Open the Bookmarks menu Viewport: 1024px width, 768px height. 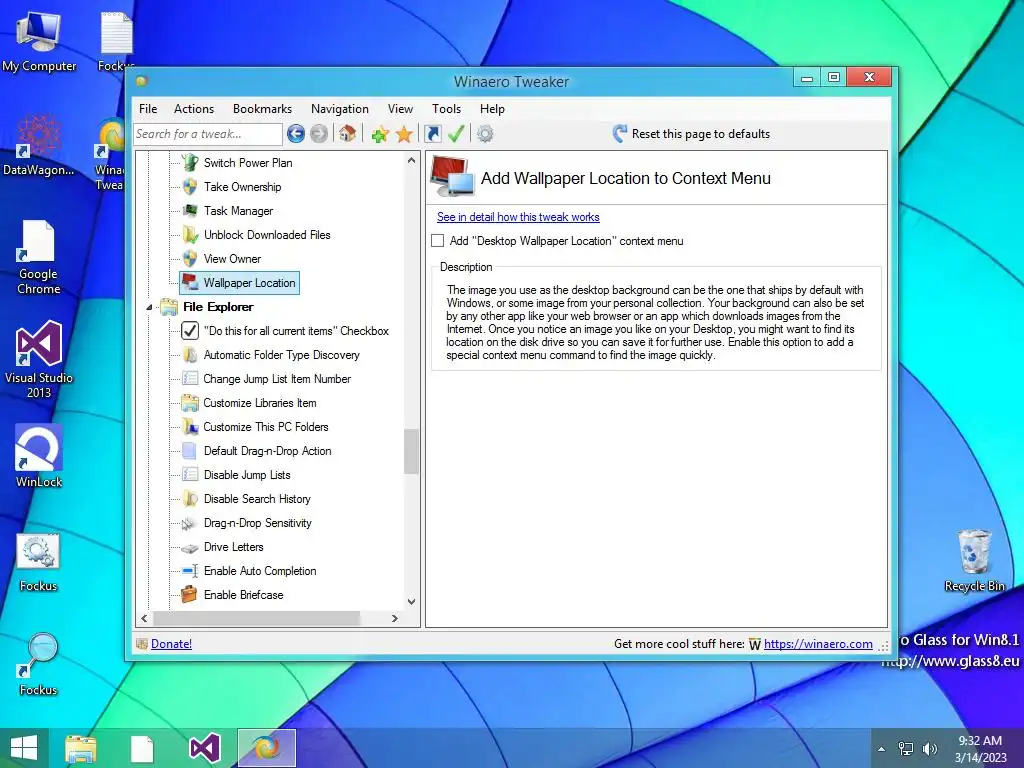[263, 109]
